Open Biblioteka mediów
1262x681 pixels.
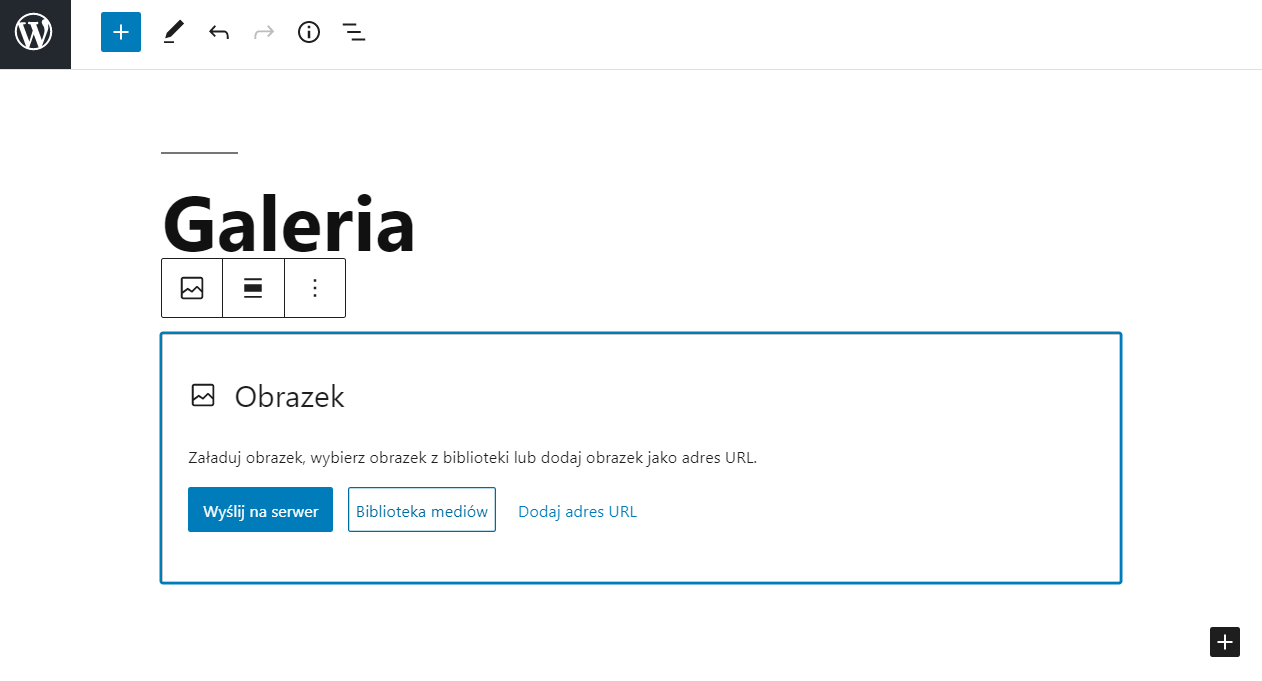point(422,511)
